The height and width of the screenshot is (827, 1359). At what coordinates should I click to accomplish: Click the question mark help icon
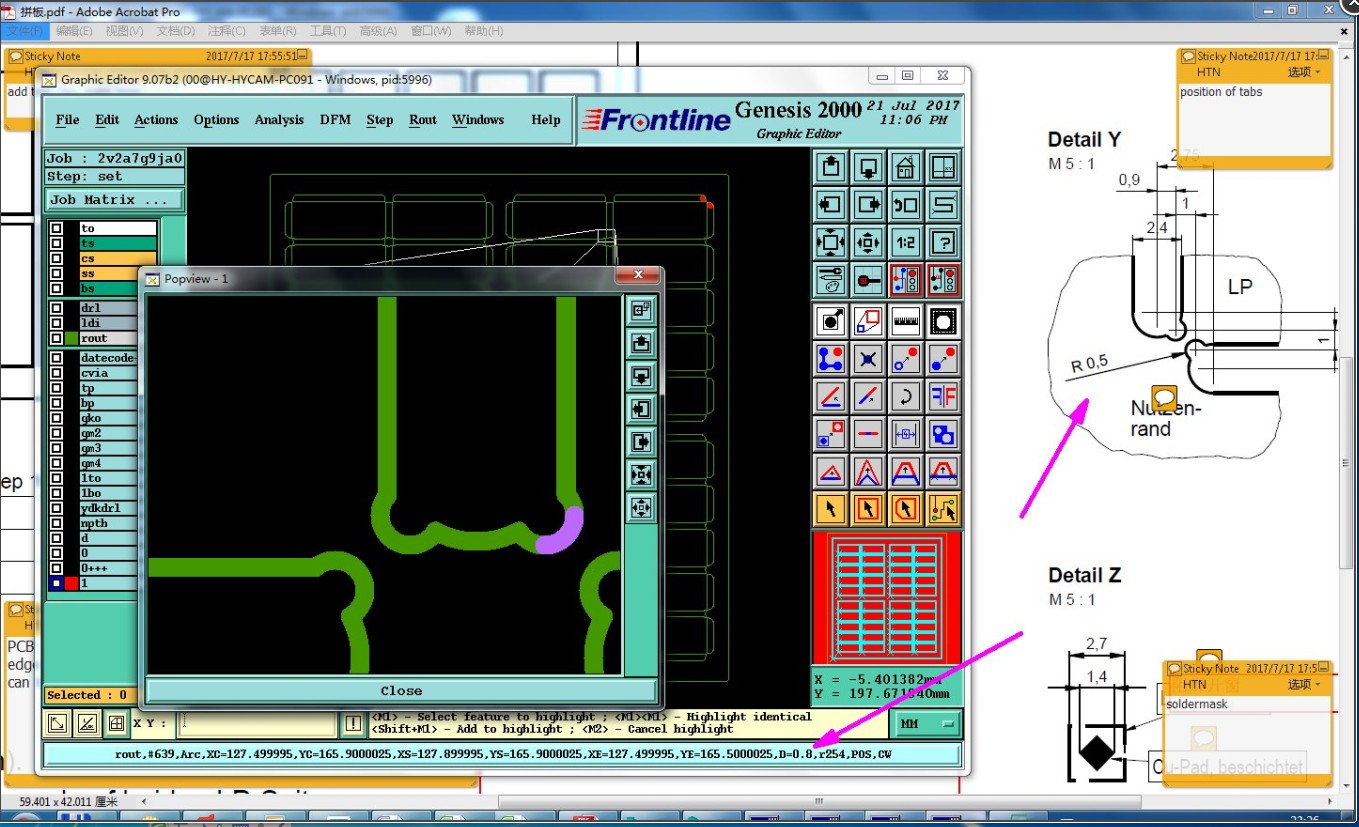click(942, 241)
